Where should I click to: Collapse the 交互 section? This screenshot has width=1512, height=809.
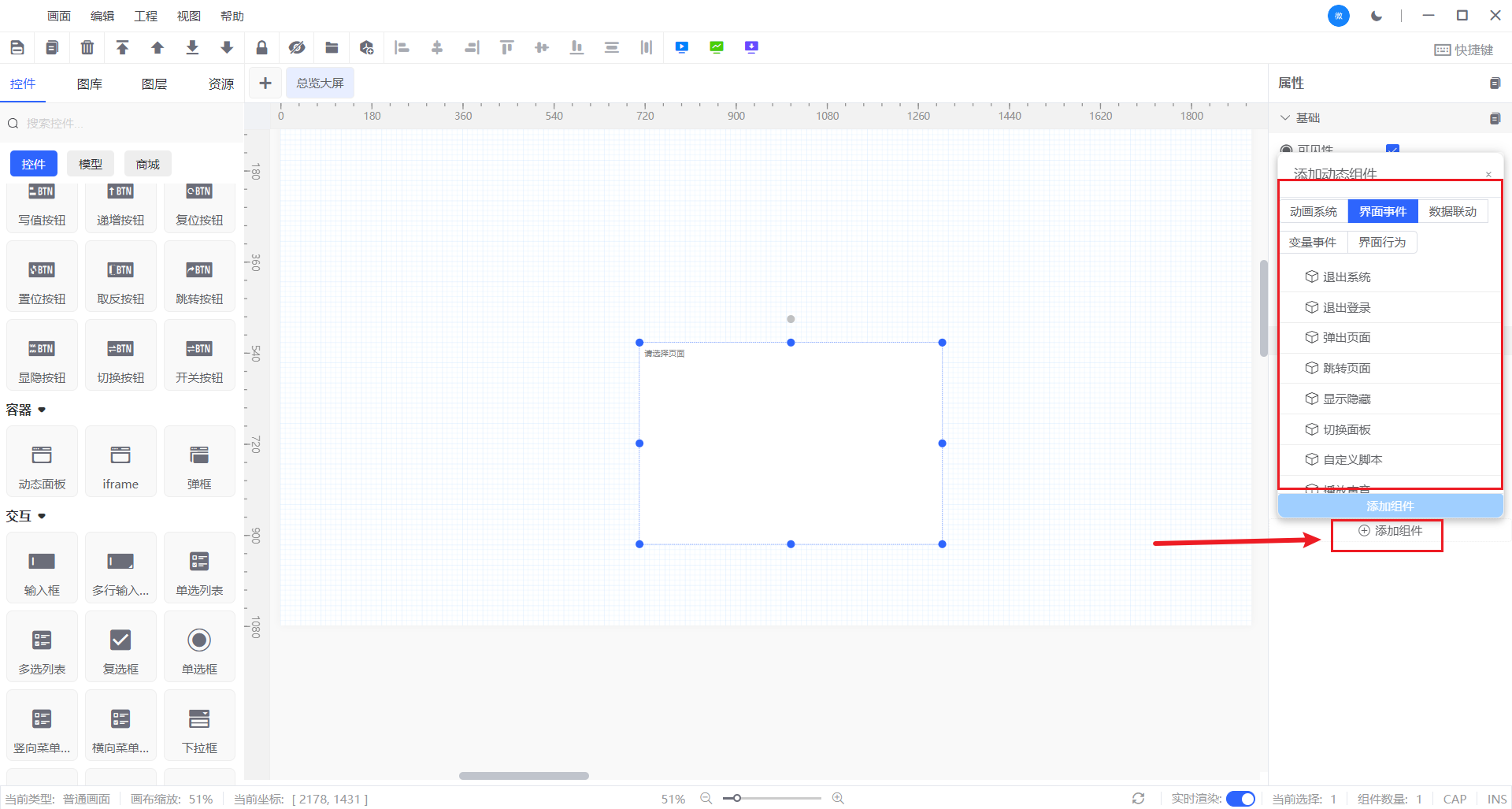[42, 516]
